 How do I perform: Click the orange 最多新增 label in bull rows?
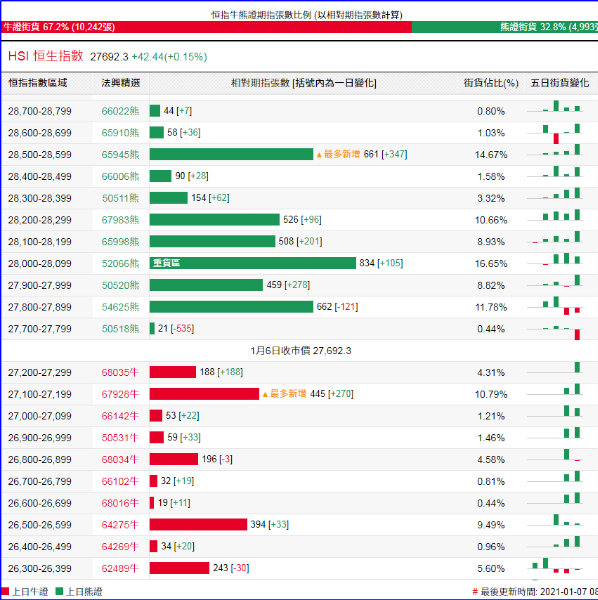(284, 394)
